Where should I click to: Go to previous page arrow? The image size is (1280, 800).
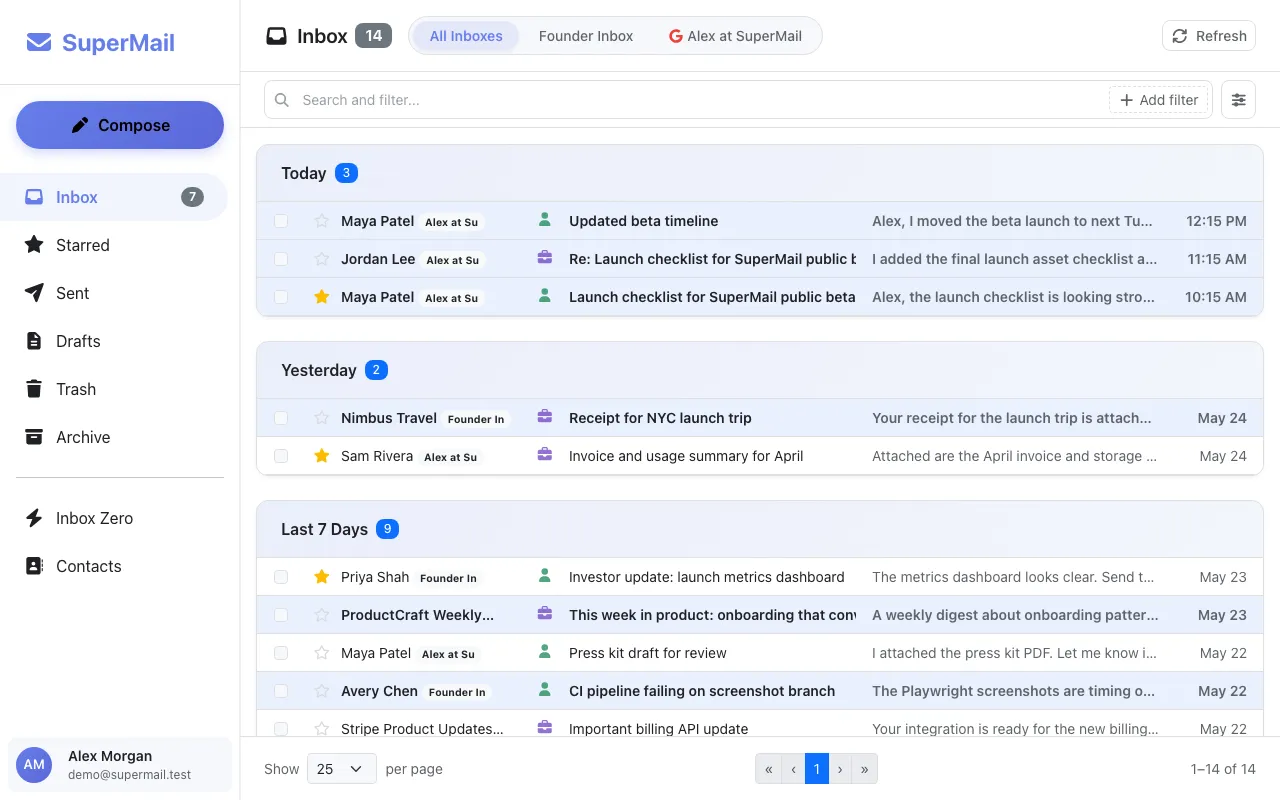[x=793, y=769]
